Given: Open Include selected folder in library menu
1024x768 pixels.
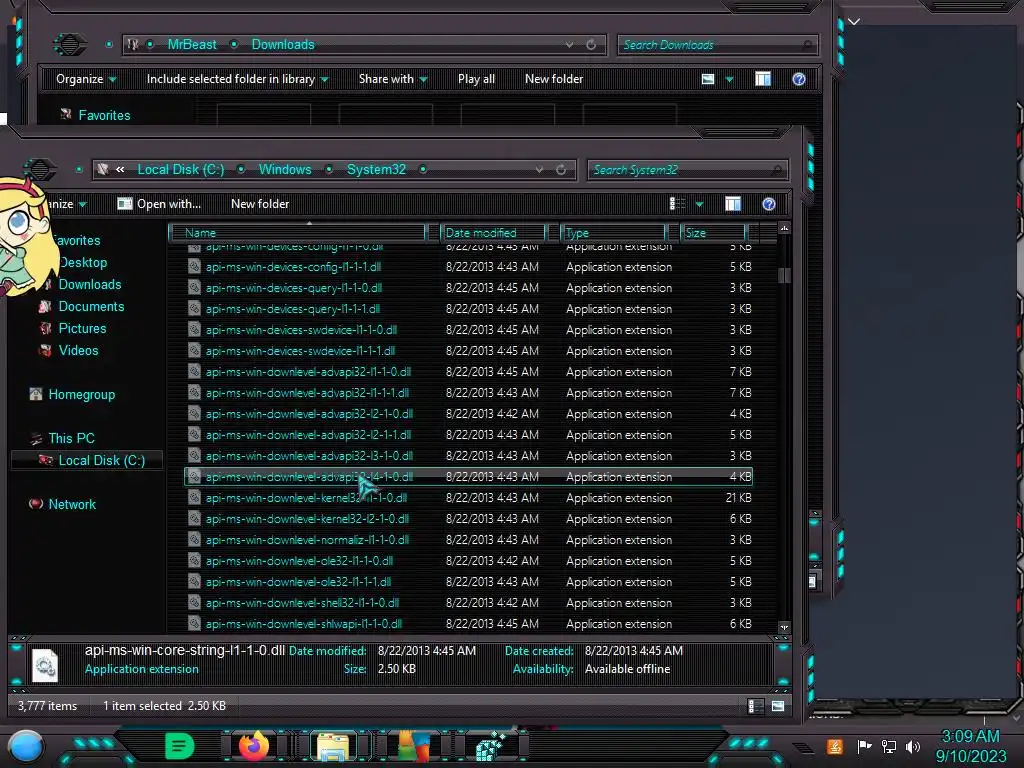Looking at the screenshot, I should [x=238, y=79].
